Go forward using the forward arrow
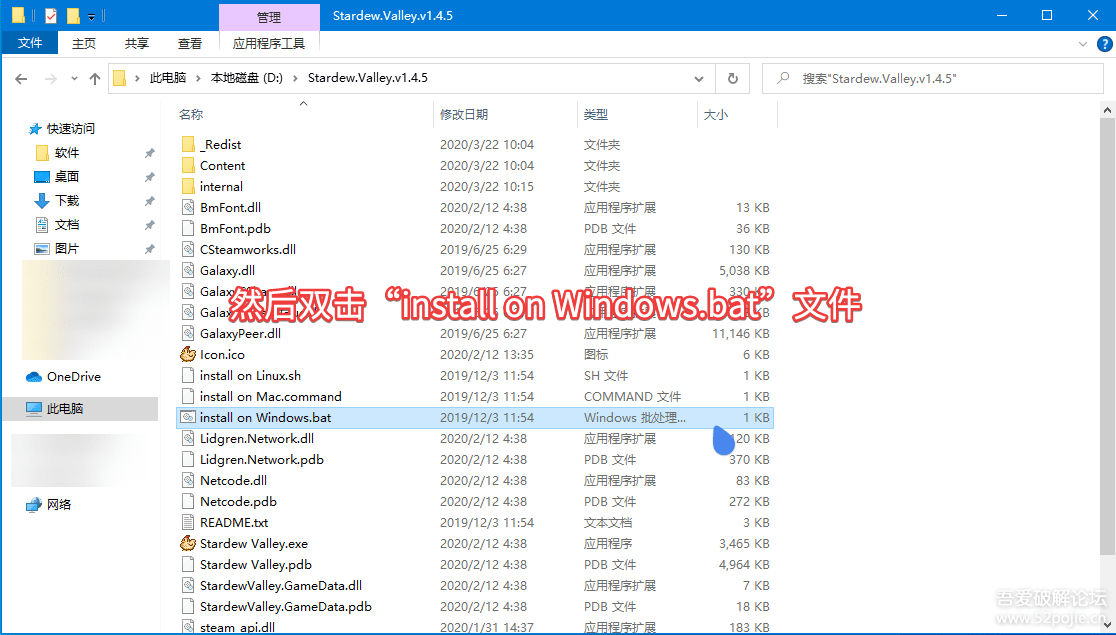This screenshot has height=635, width=1116. tap(51, 78)
